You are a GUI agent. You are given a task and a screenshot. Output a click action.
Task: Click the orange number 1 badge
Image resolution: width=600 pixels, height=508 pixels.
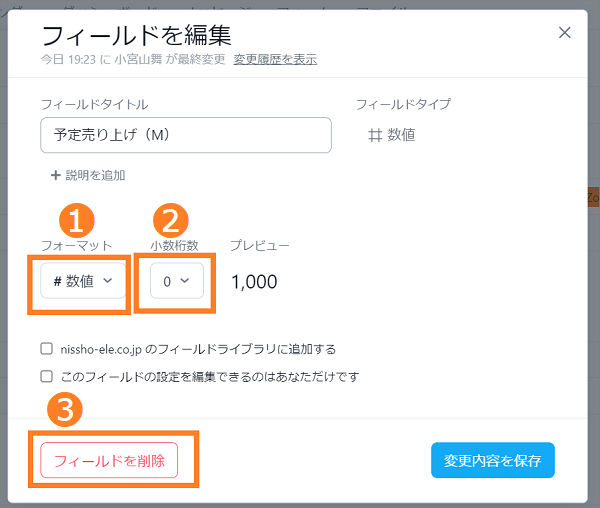pyautogui.click(x=77, y=221)
